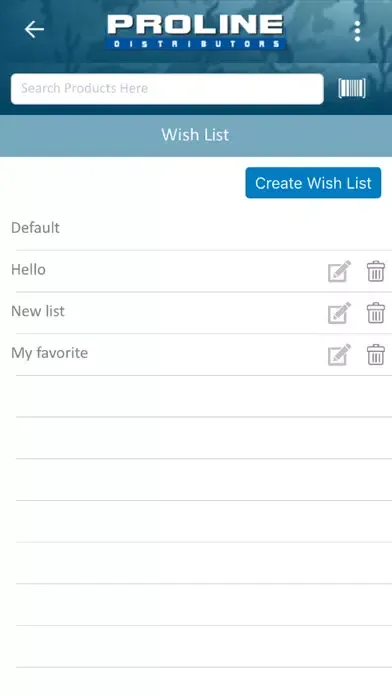392x696 pixels.
Task: Click the Create Wish List button
Action: pos(313,183)
